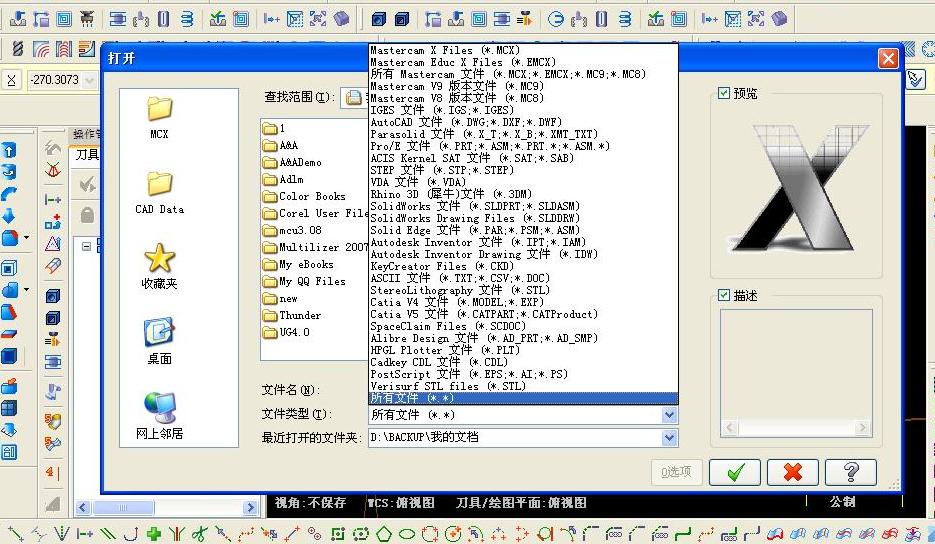Click WCS:俯视图 in the status bar

click(401, 503)
